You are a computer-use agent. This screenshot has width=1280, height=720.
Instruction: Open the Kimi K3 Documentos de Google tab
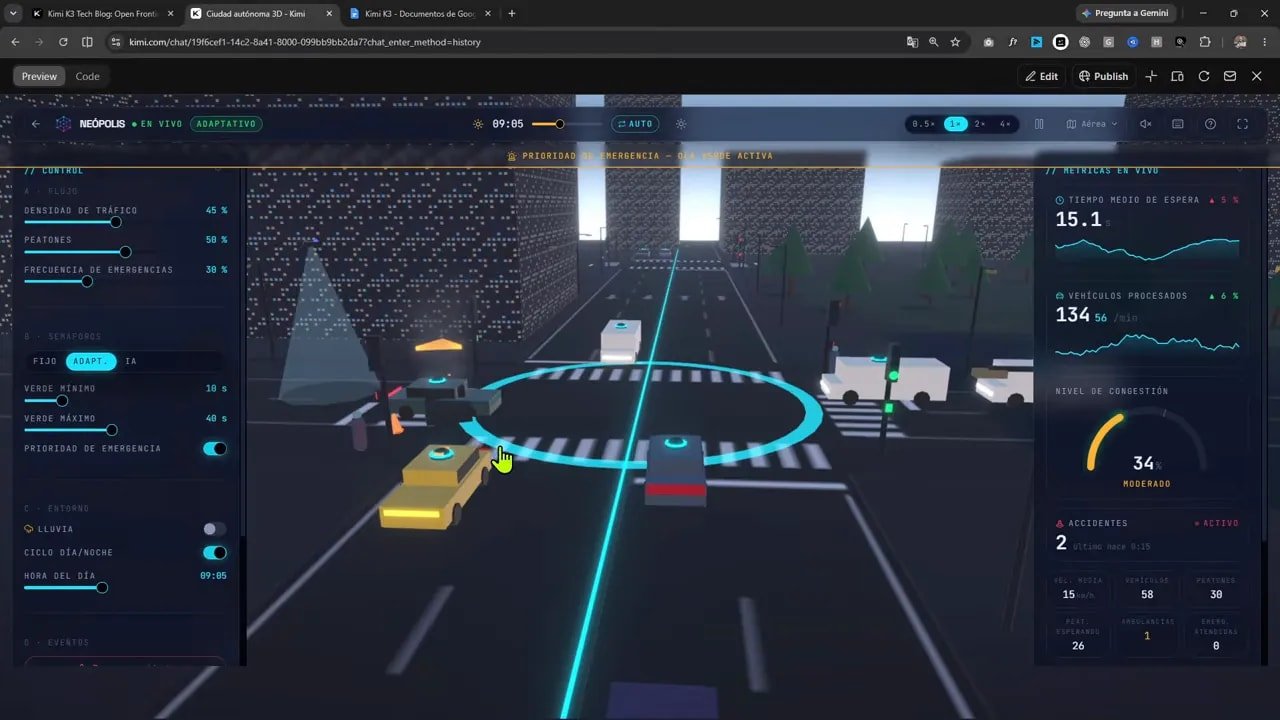pyautogui.click(x=420, y=13)
